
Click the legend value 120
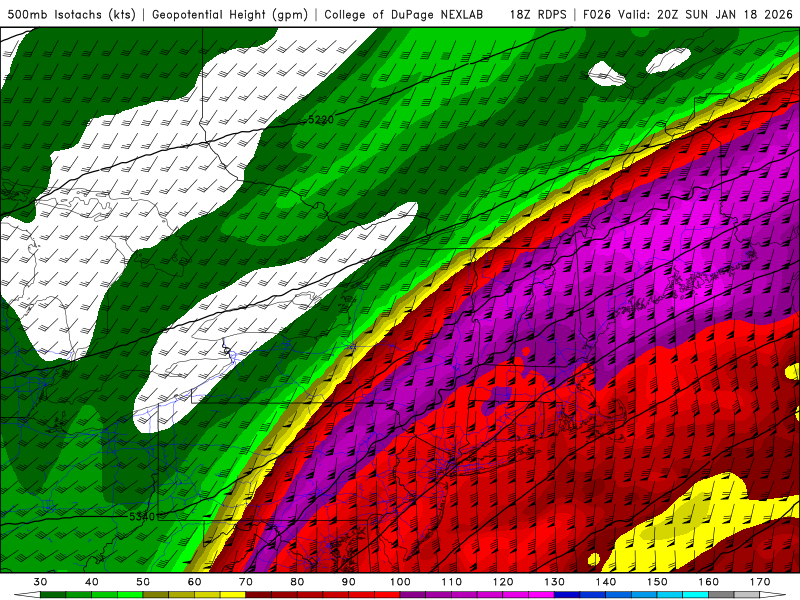[503, 582]
